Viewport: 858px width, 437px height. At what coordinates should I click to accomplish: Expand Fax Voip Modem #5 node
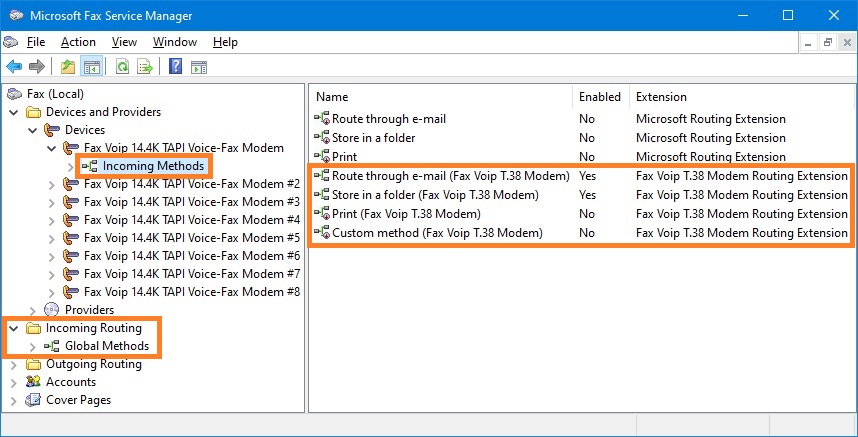tap(52, 238)
